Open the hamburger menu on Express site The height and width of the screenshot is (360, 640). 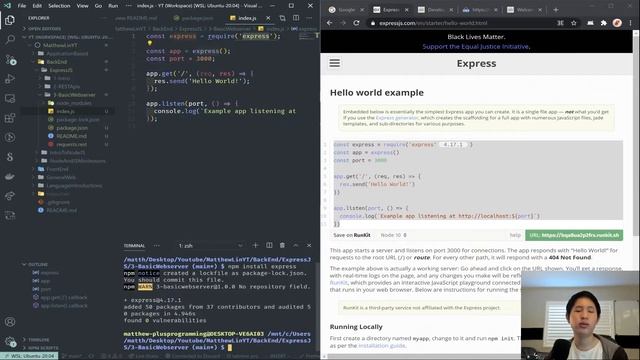335,63
